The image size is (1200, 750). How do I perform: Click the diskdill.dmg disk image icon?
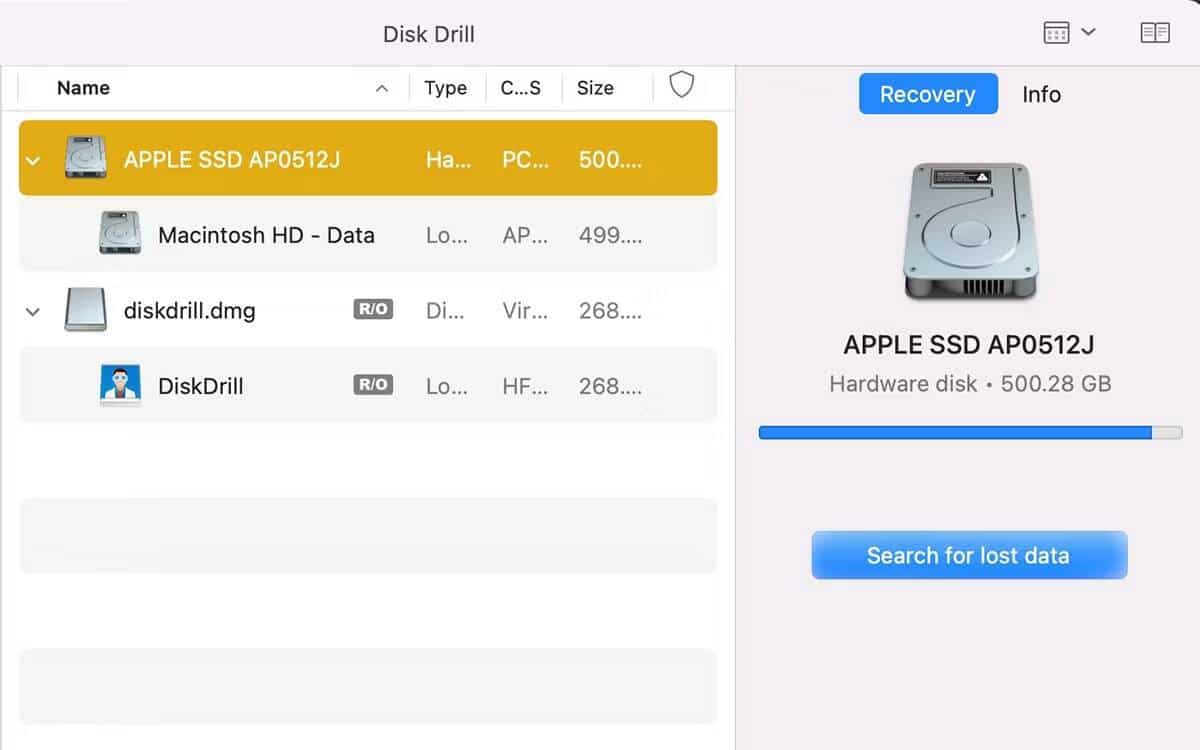click(86, 310)
